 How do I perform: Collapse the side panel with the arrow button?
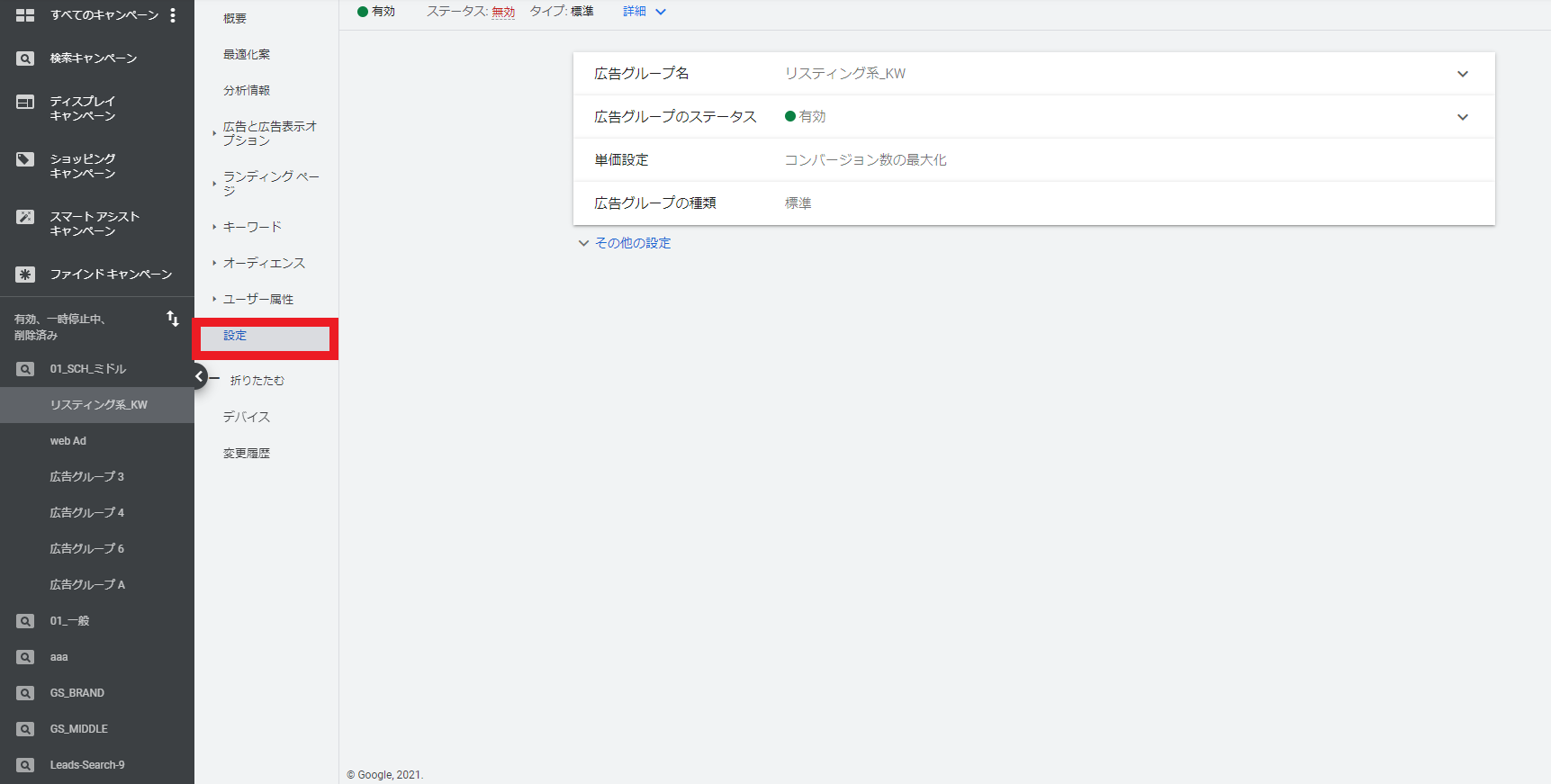coord(200,376)
